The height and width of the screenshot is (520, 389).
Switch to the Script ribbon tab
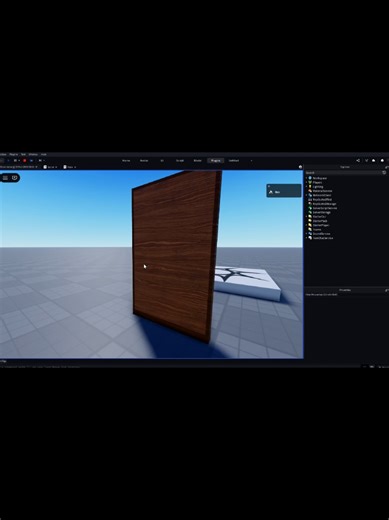click(x=180, y=161)
